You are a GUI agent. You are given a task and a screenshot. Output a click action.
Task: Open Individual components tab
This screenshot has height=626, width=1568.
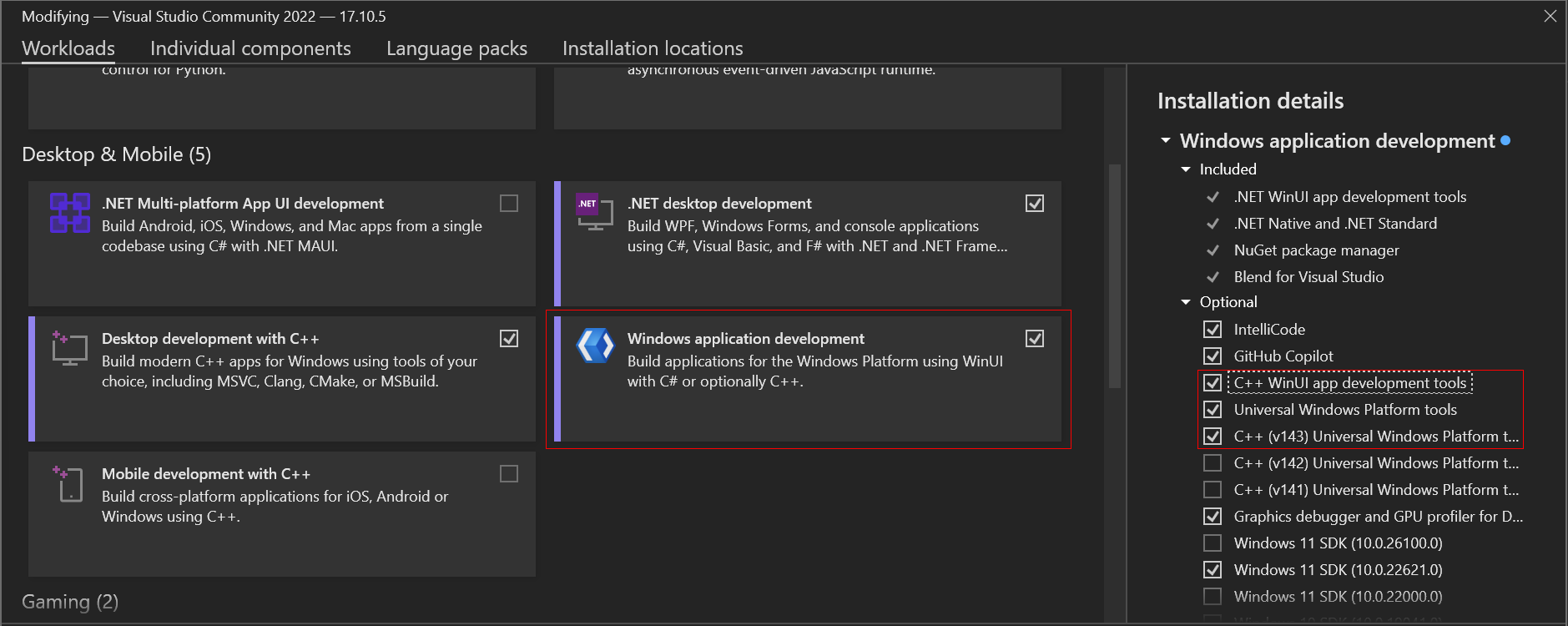click(250, 48)
